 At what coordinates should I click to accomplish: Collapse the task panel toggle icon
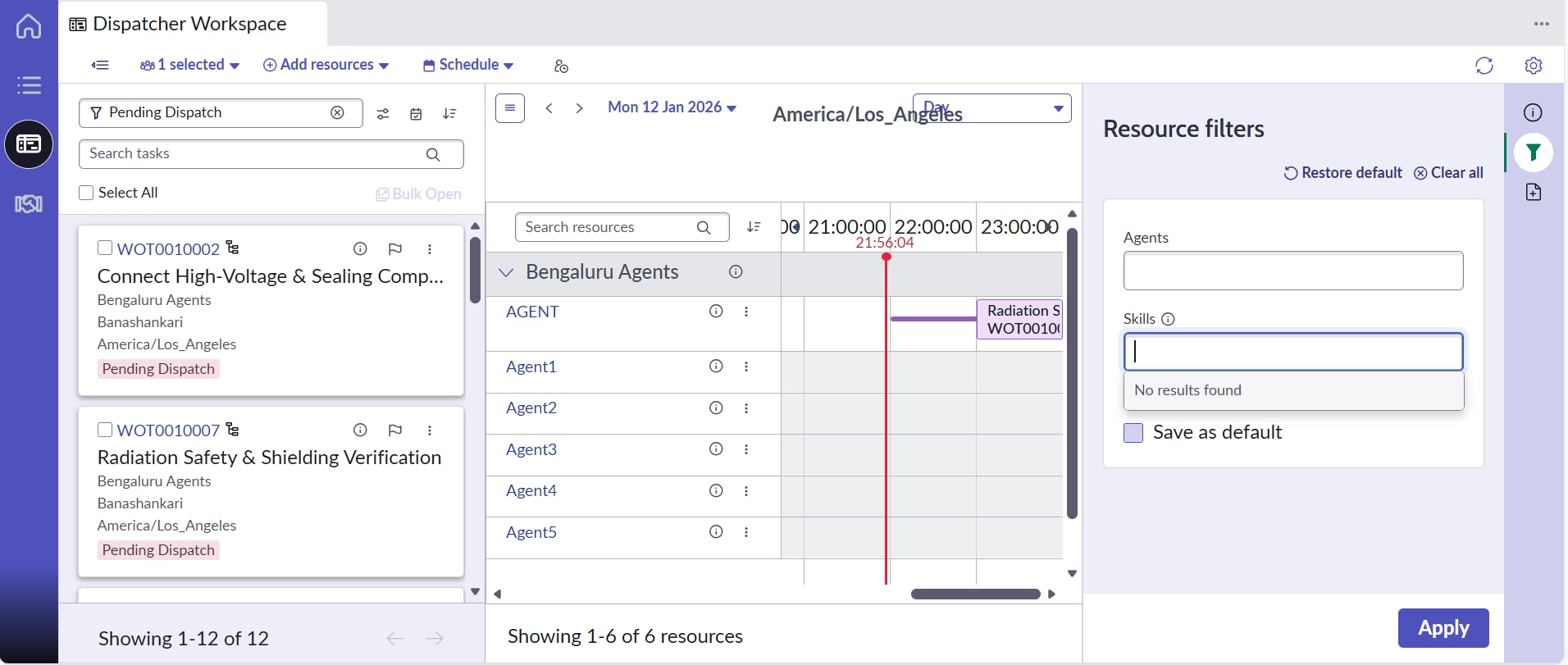(100, 65)
